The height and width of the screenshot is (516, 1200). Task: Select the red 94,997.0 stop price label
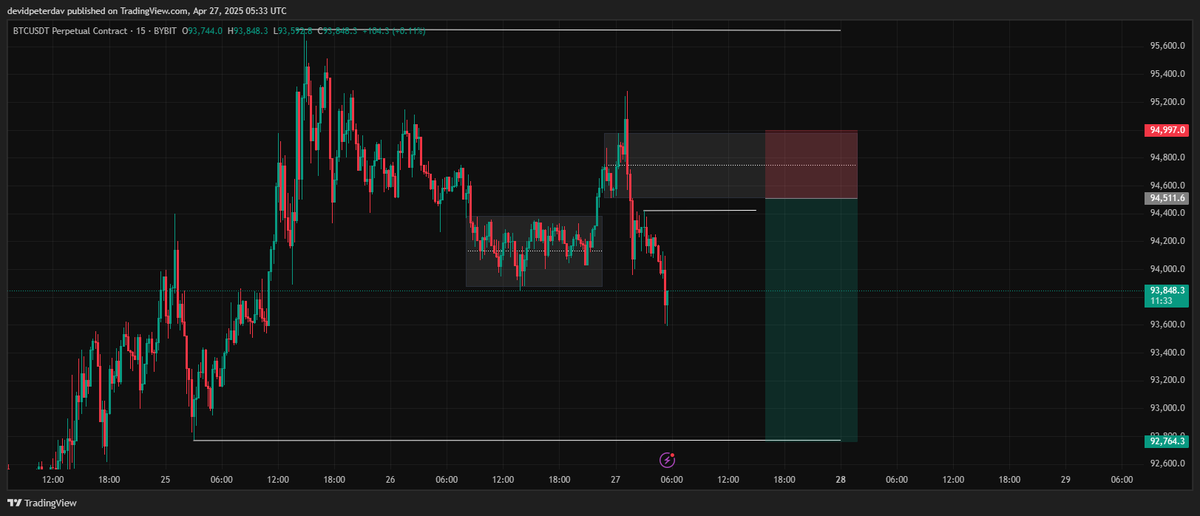point(1168,130)
